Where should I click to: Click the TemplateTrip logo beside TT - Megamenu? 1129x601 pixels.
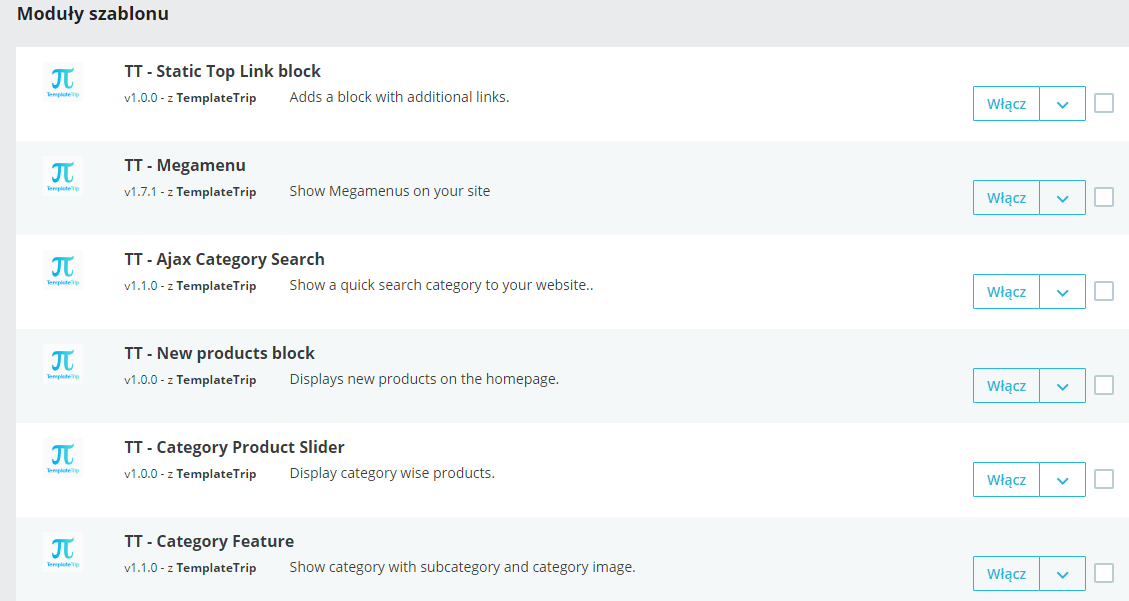pos(62,176)
